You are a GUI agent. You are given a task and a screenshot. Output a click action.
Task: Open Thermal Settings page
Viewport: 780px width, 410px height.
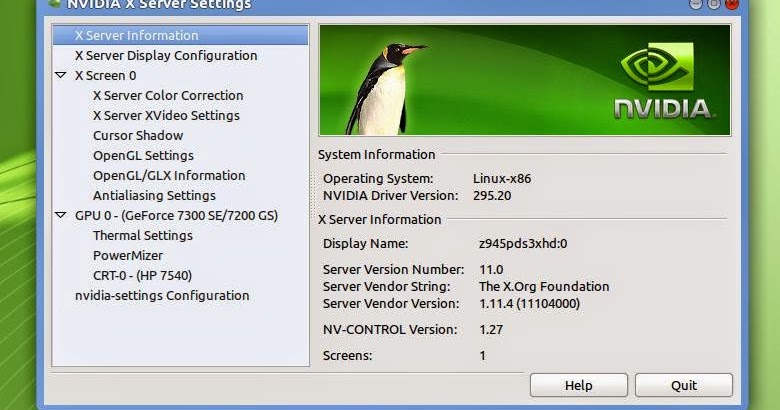[143, 235]
